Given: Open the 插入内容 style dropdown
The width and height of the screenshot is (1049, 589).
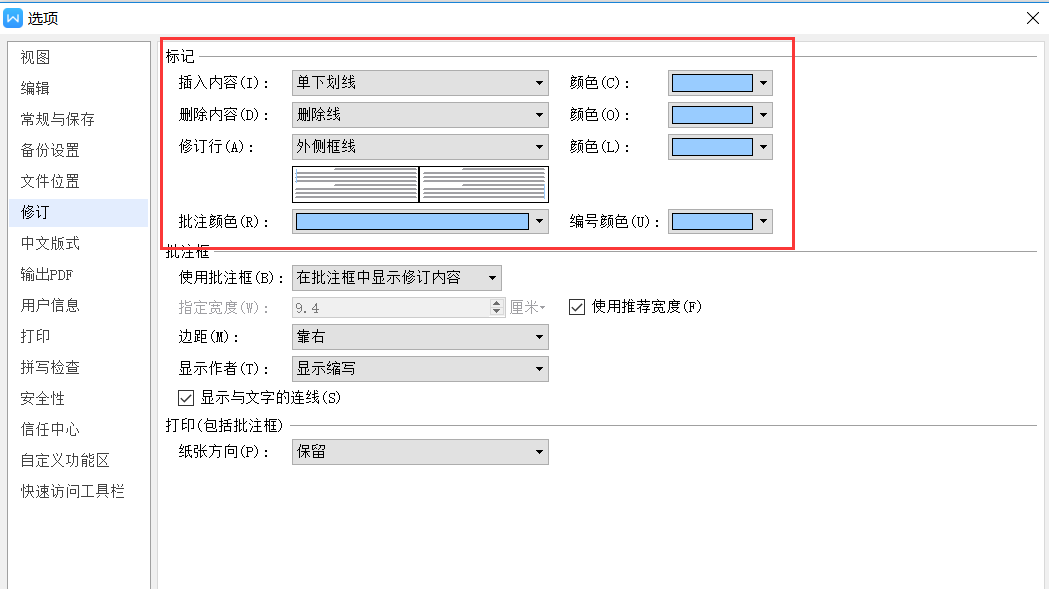Looking at the screenshot, I should point(420,83).
